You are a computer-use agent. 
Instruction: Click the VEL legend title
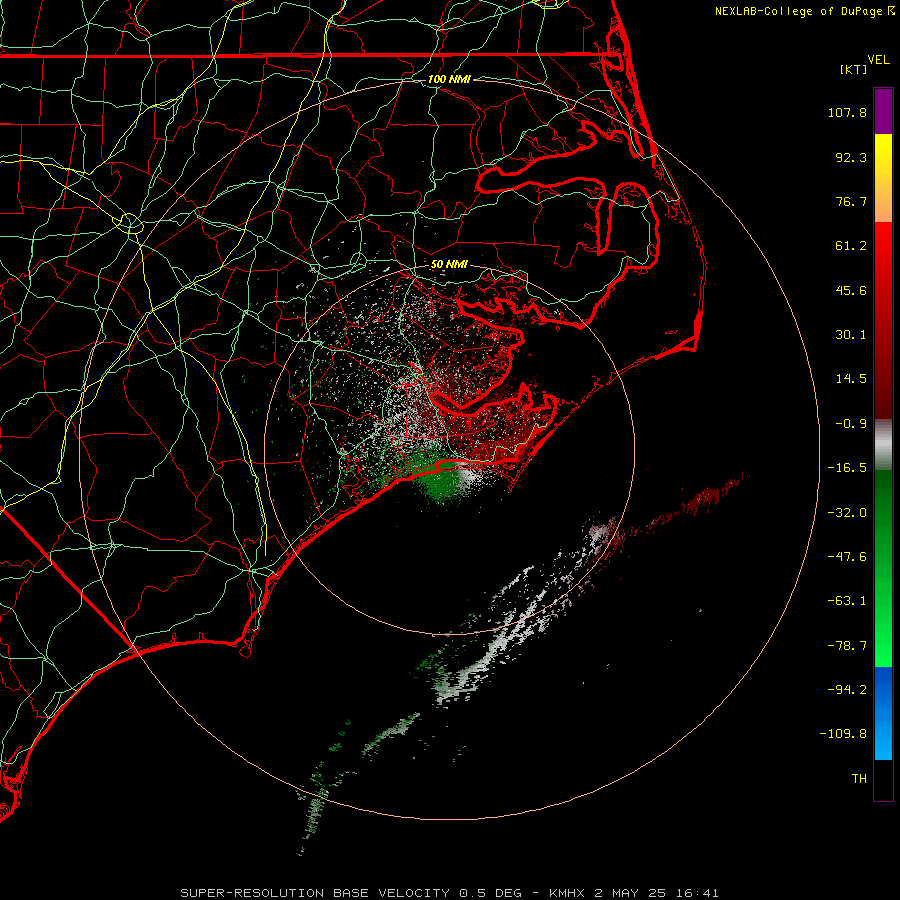click(878, 59)
